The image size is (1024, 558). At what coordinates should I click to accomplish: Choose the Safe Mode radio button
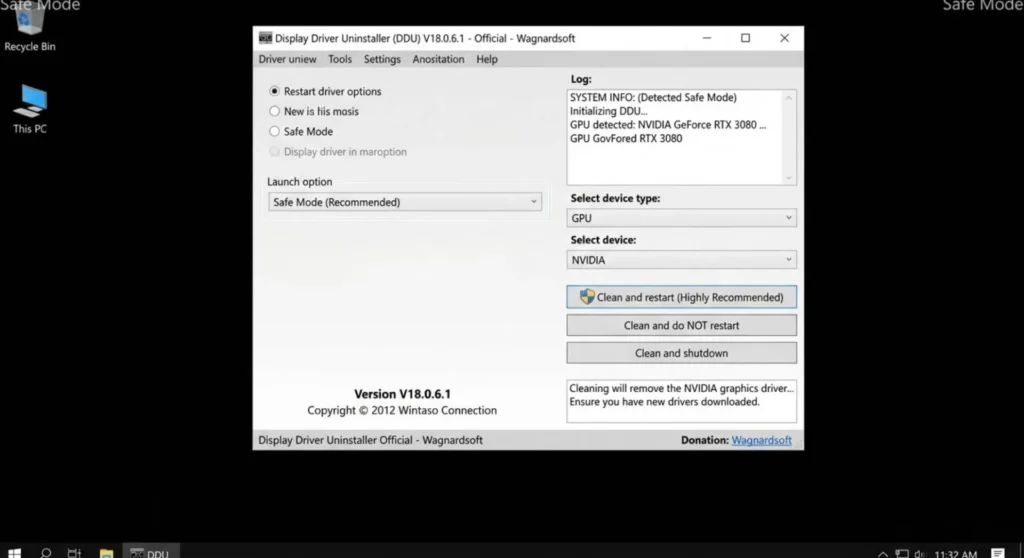274,131
